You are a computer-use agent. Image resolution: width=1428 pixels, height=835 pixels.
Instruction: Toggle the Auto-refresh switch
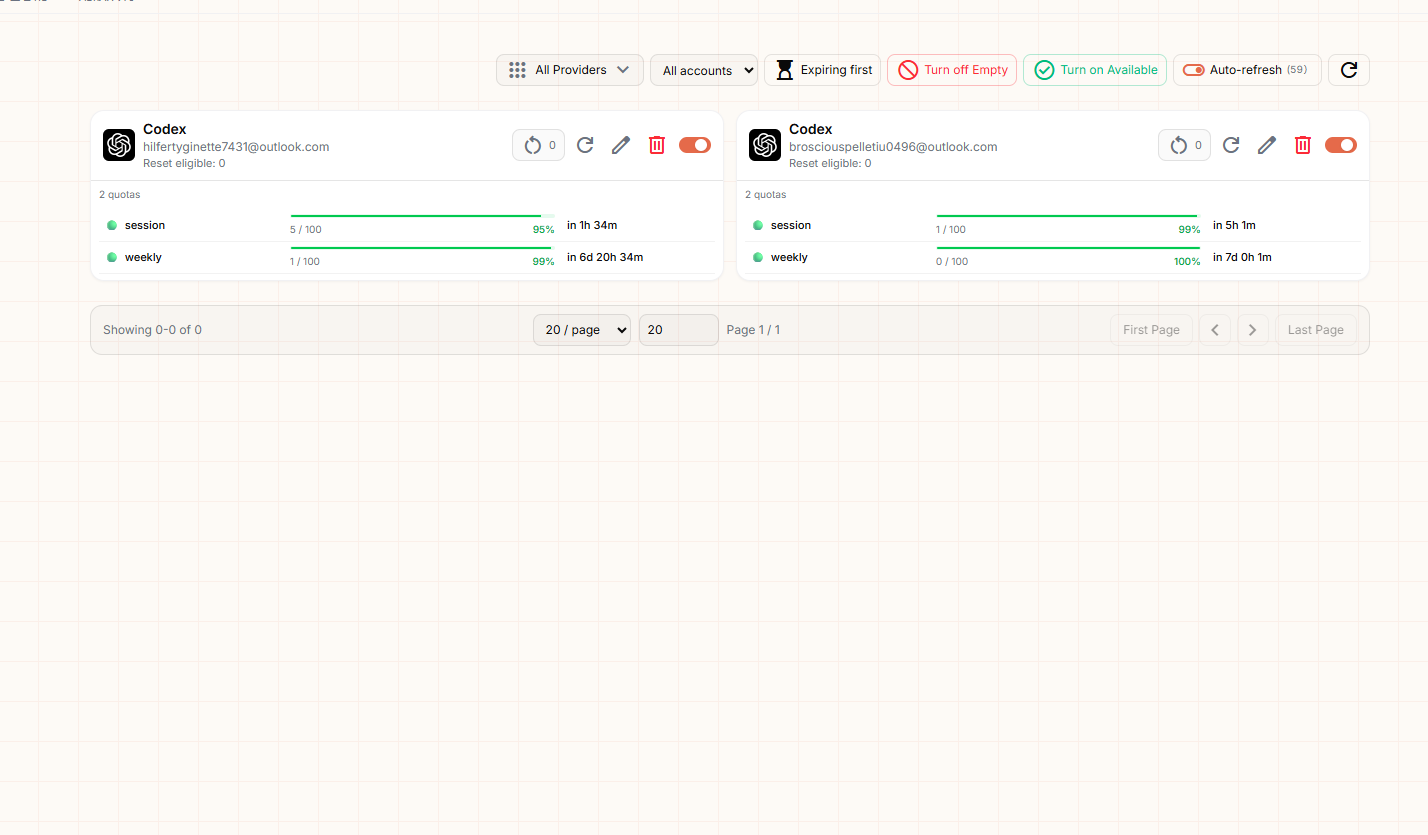1193,70
